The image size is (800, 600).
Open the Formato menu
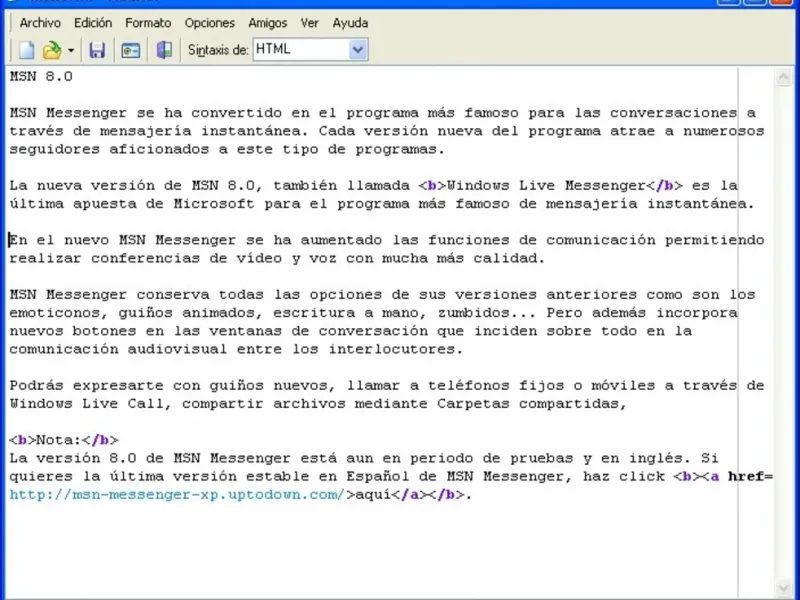[x=148, y=23]
